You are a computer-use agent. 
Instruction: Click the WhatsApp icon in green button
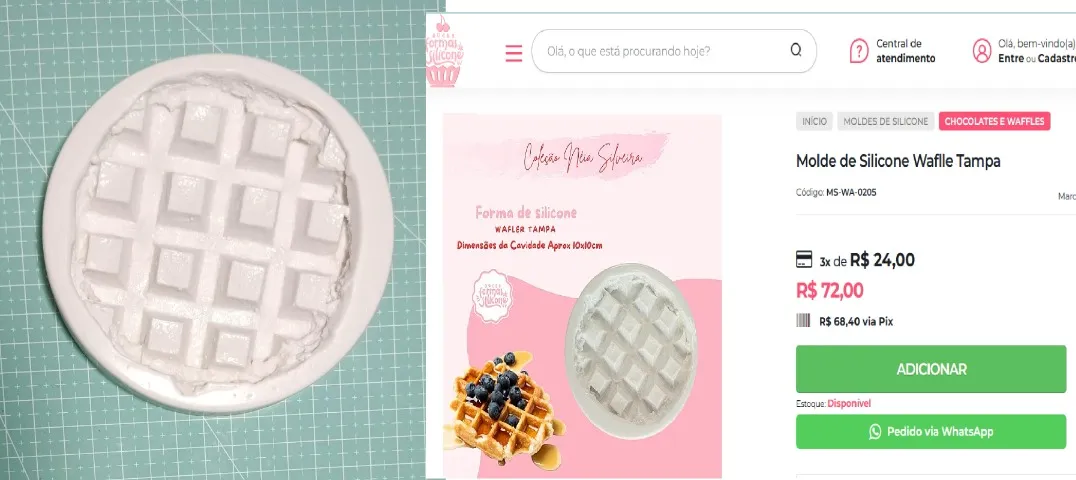[x=875, y=431]
